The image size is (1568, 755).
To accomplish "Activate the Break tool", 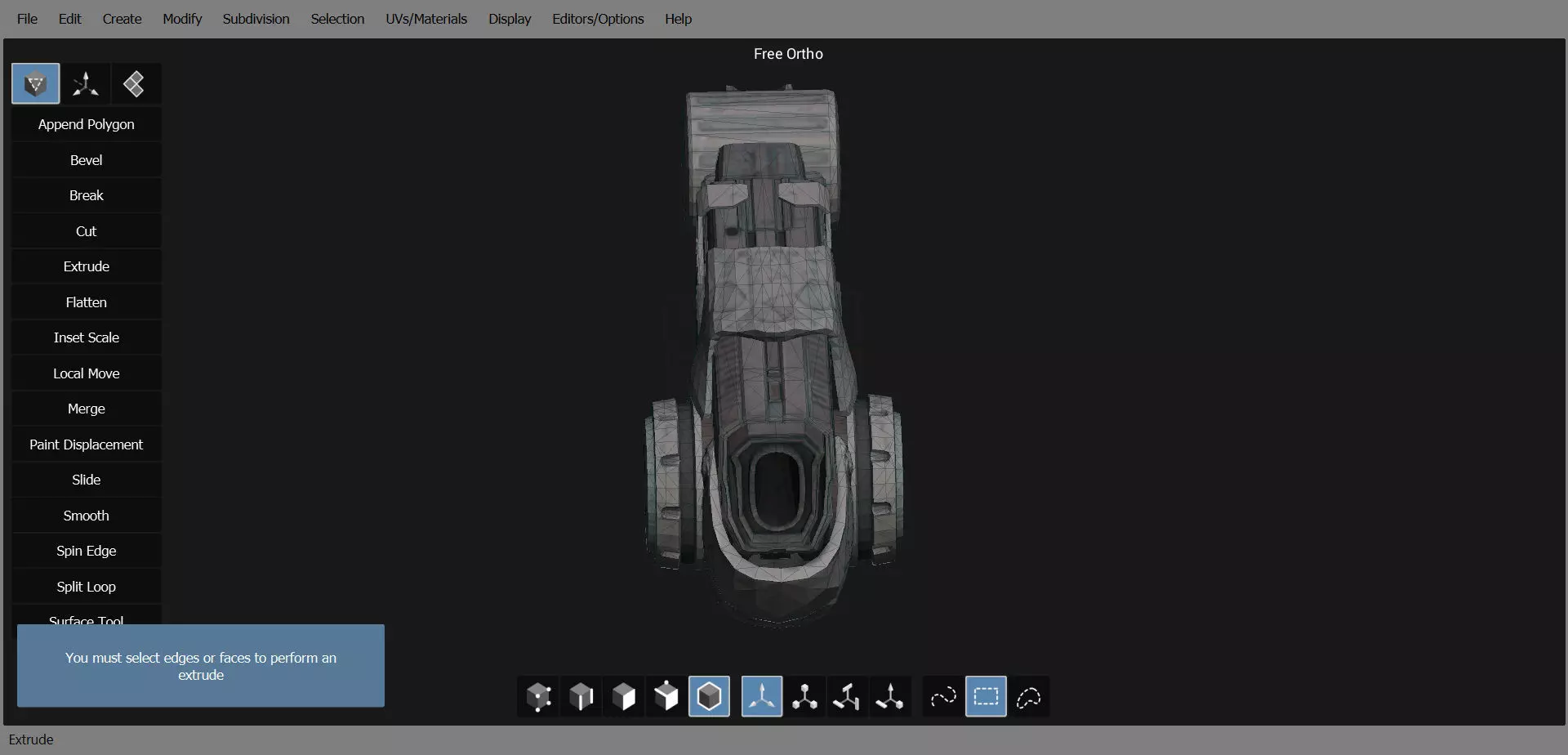I will 87,195.
